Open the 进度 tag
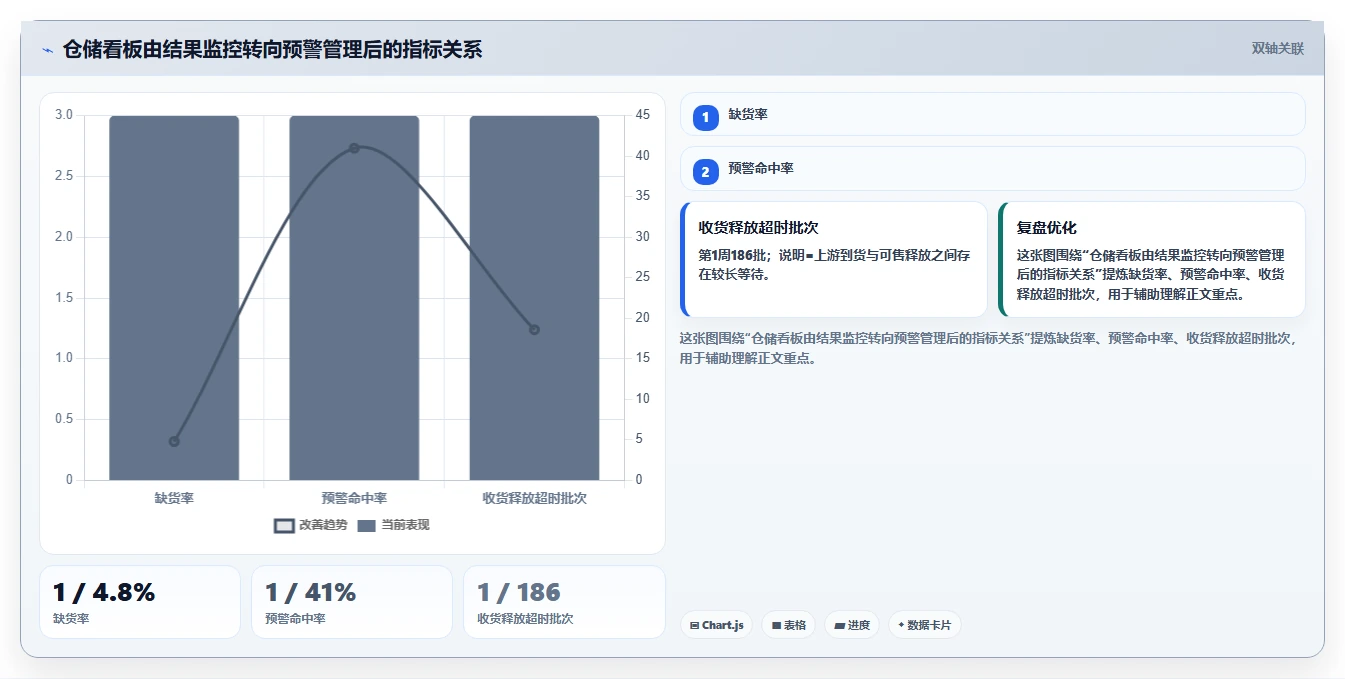The image size is (1345, 679). tap(852, 625)
